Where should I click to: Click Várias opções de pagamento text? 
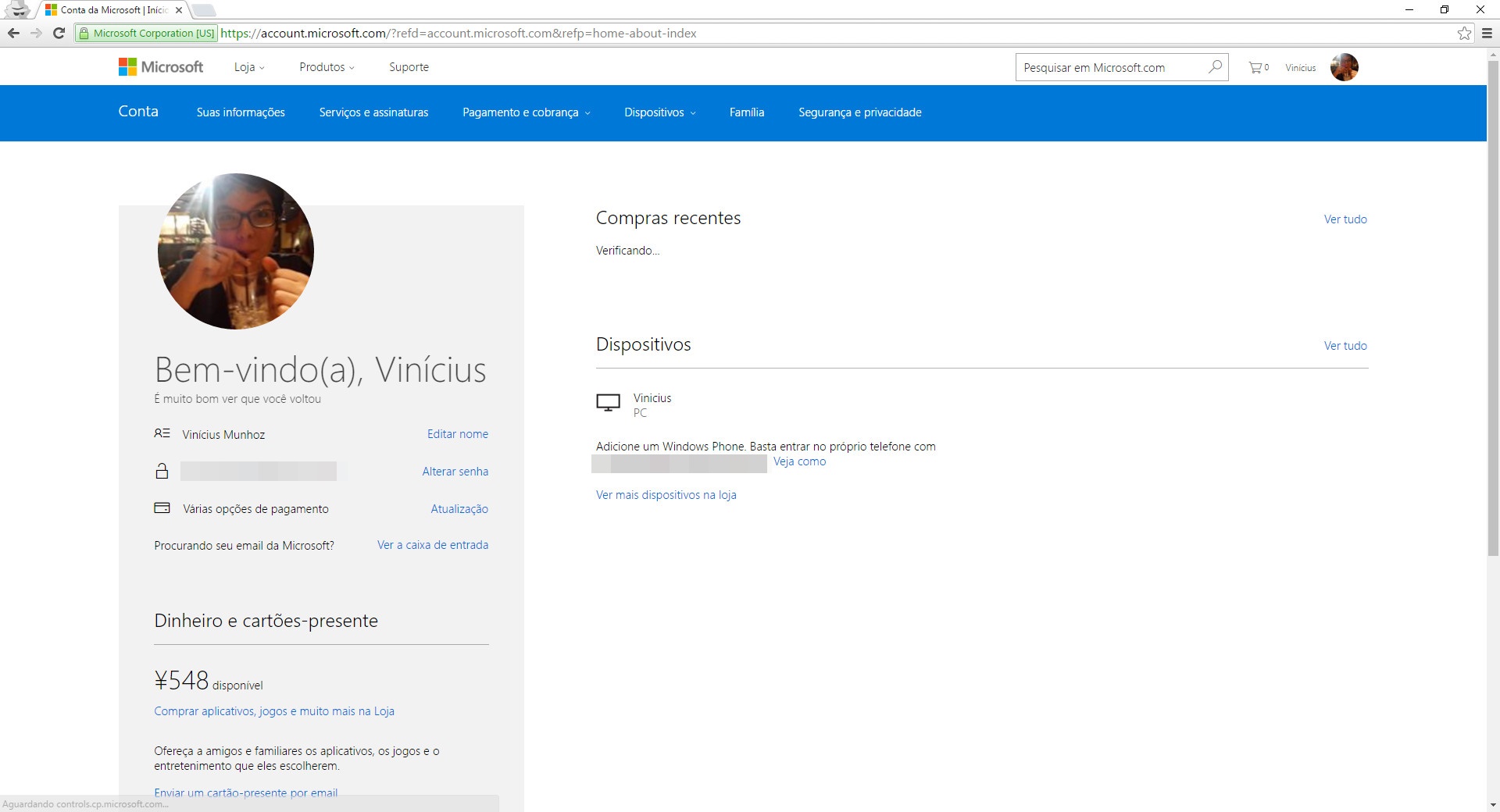(x=255, y=509)
